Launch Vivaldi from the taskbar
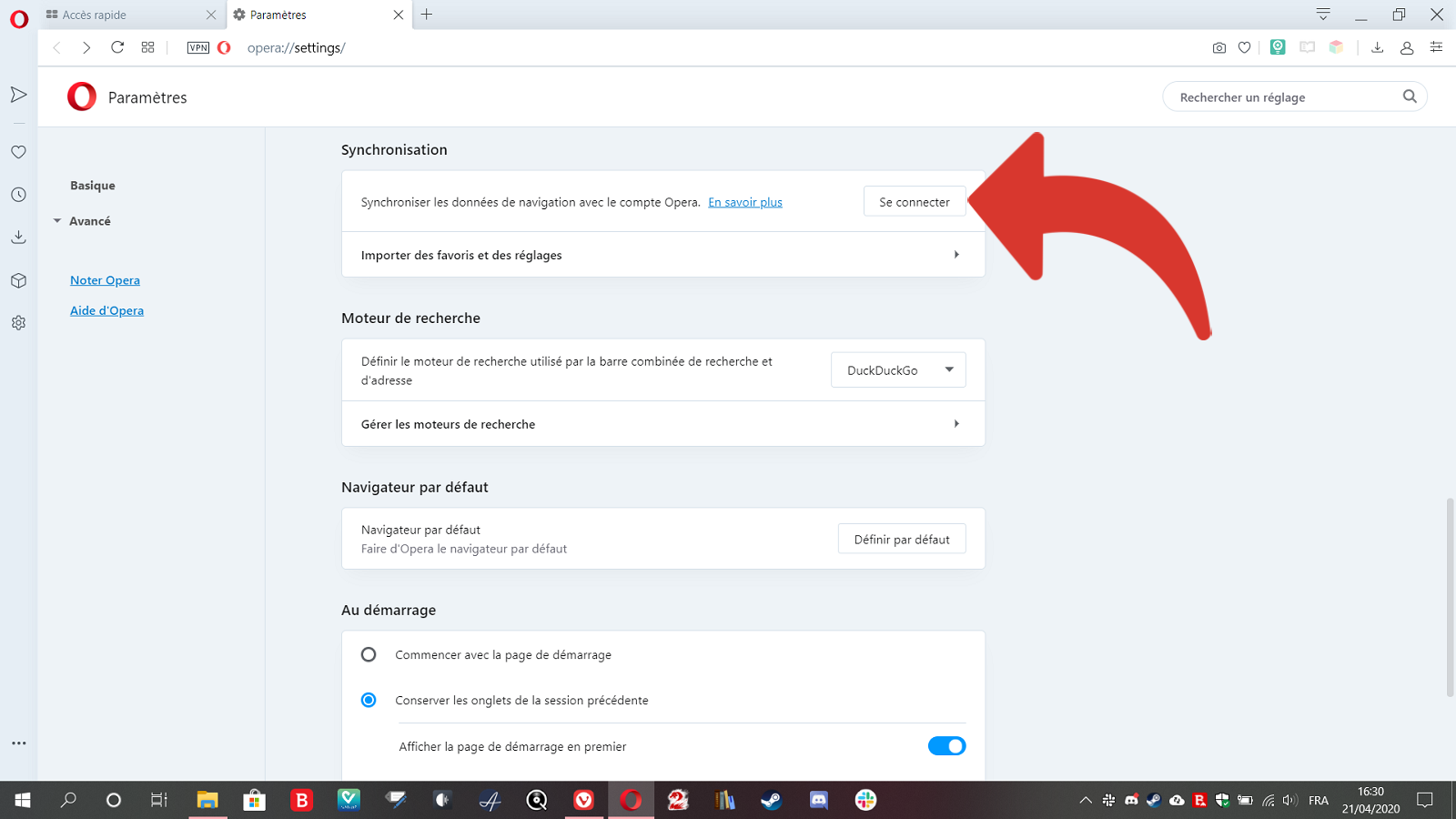The height and width of the screenshot is (819, 1456). coord(583,800)
